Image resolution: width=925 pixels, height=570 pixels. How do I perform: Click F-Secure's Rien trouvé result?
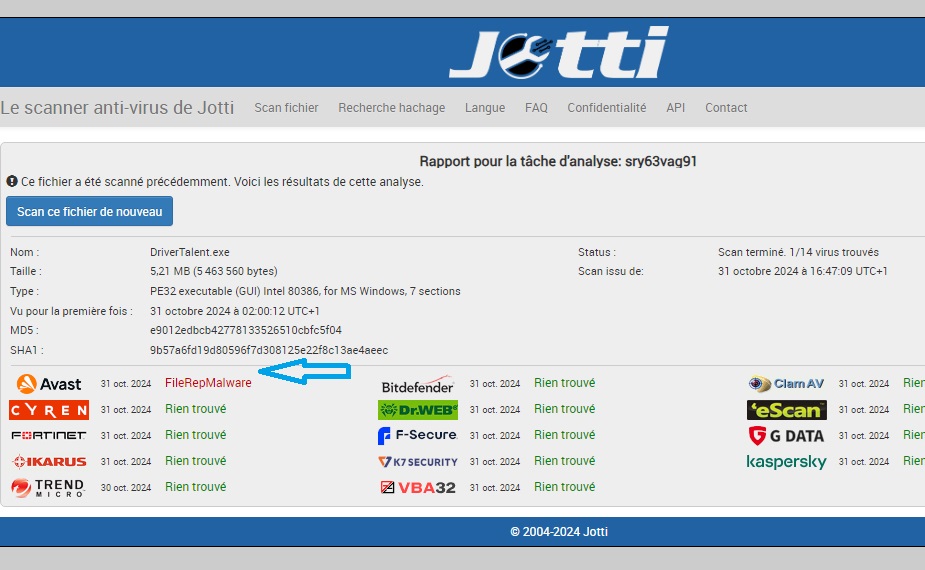[x=565, y=435]
